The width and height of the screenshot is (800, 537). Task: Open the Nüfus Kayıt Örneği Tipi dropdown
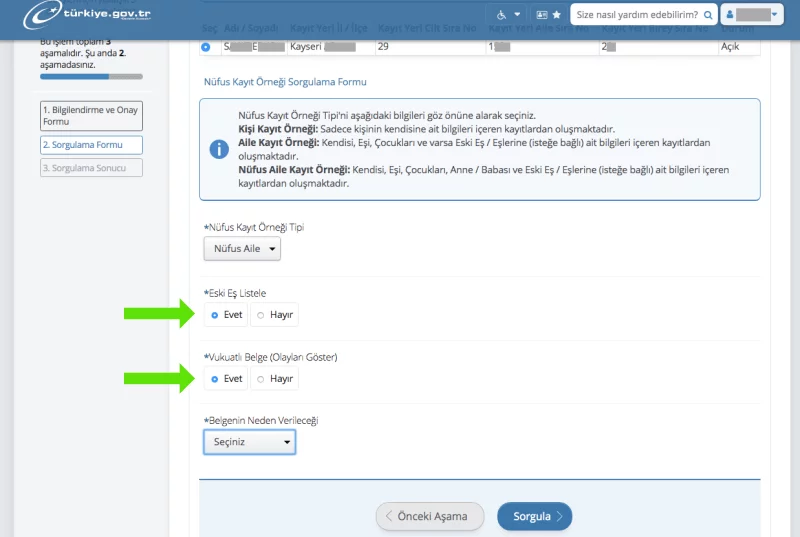[x=242, y=249]
